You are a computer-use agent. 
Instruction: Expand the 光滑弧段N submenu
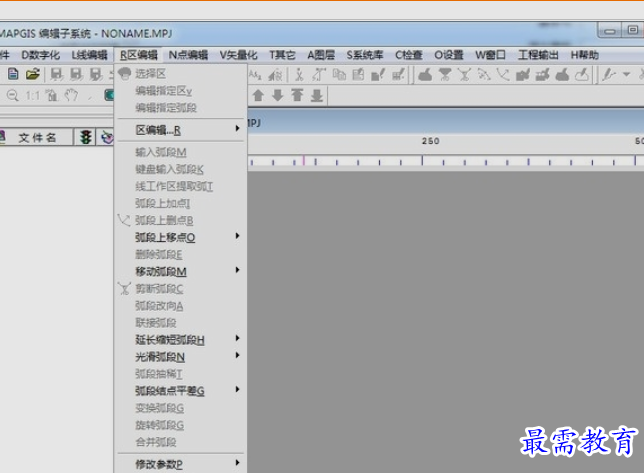[181, 357]
